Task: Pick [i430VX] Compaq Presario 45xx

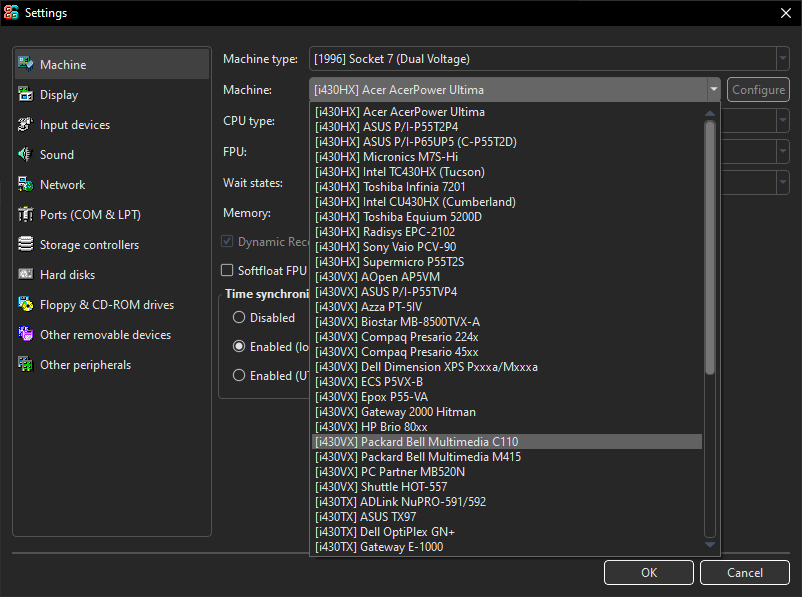Action: coord(507,352)
